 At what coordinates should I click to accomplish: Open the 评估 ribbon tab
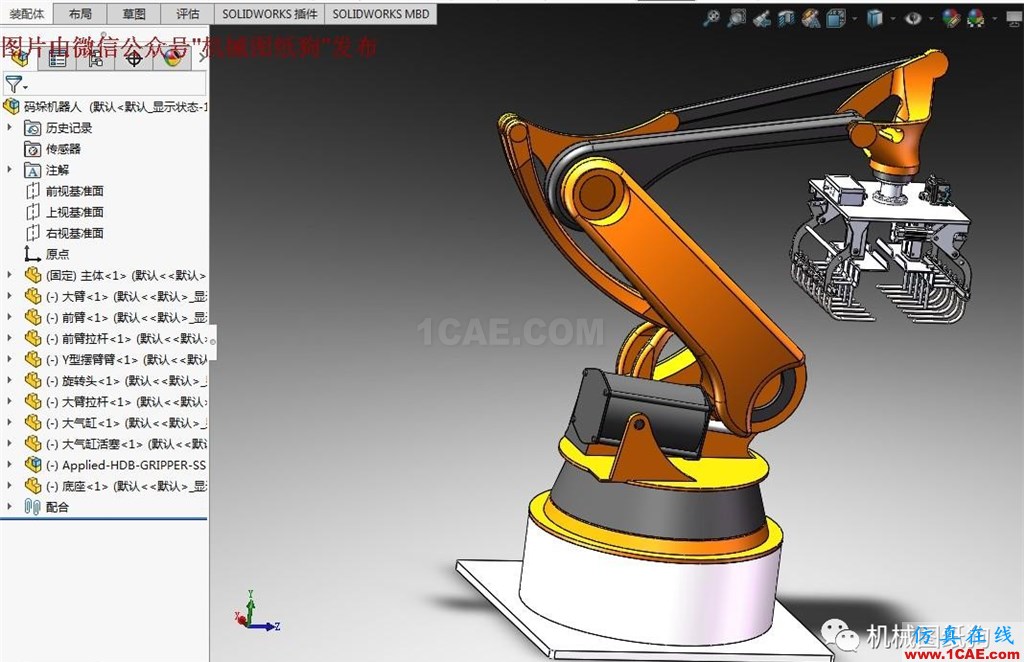click(187, 13)
